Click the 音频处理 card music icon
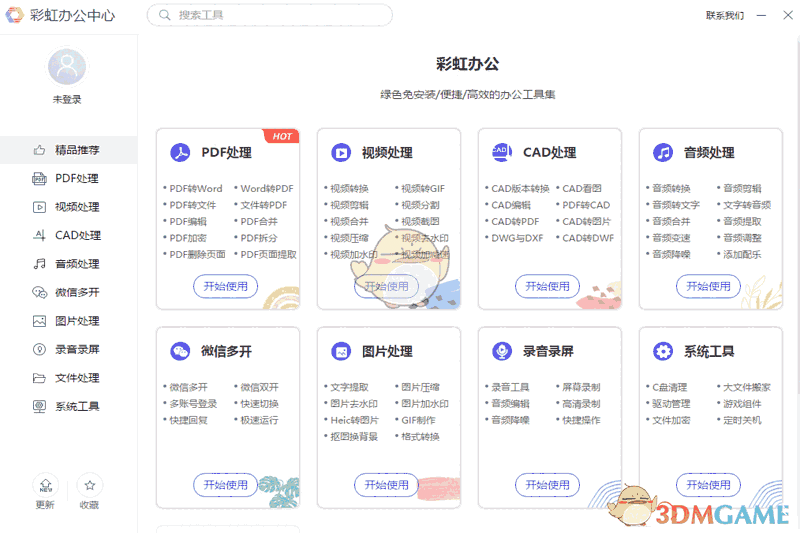Image resolution: width=800 pixels, height=533 pixels. [x=663, y=153]
